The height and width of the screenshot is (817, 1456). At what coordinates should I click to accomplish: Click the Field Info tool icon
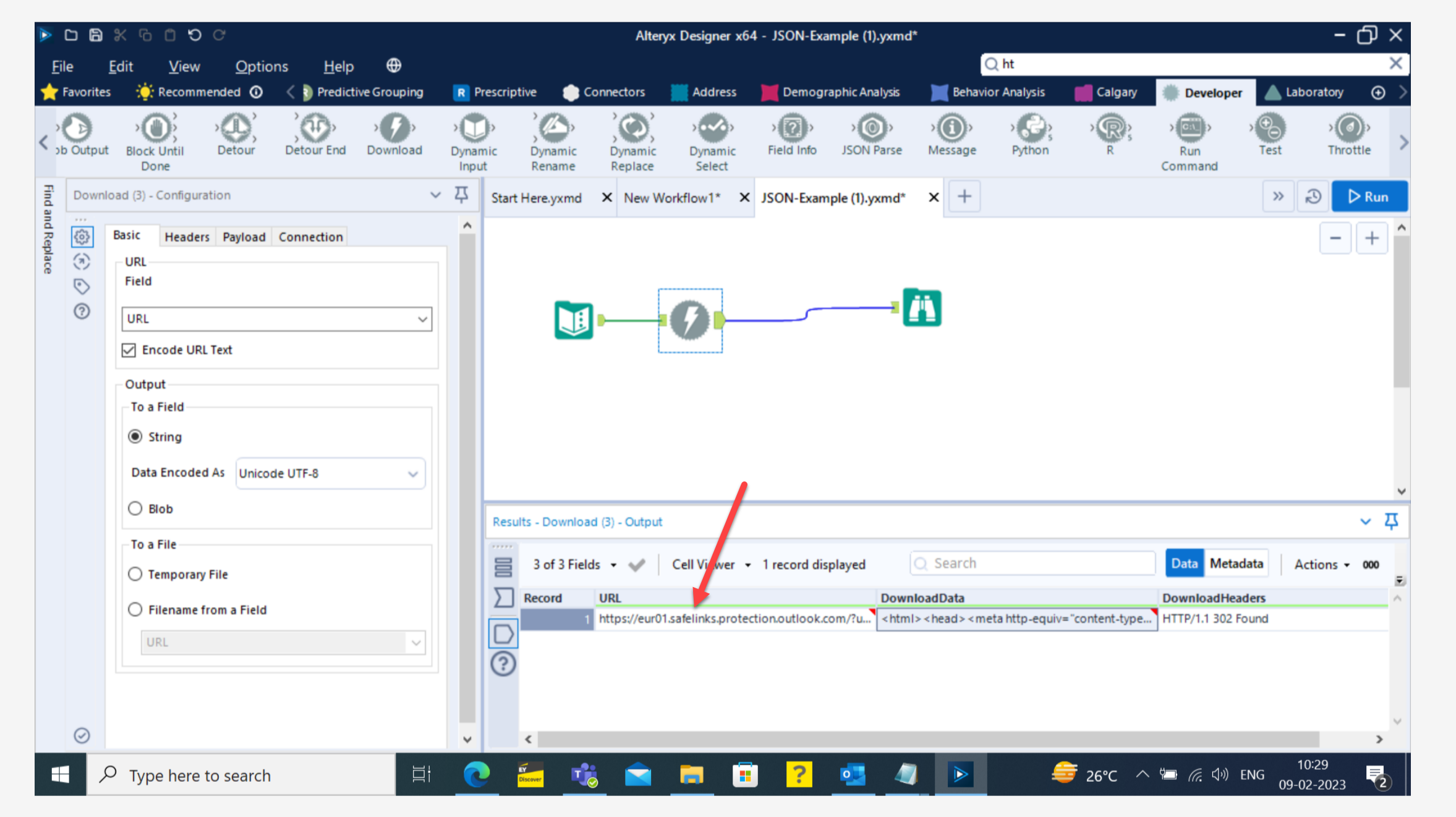792,129
